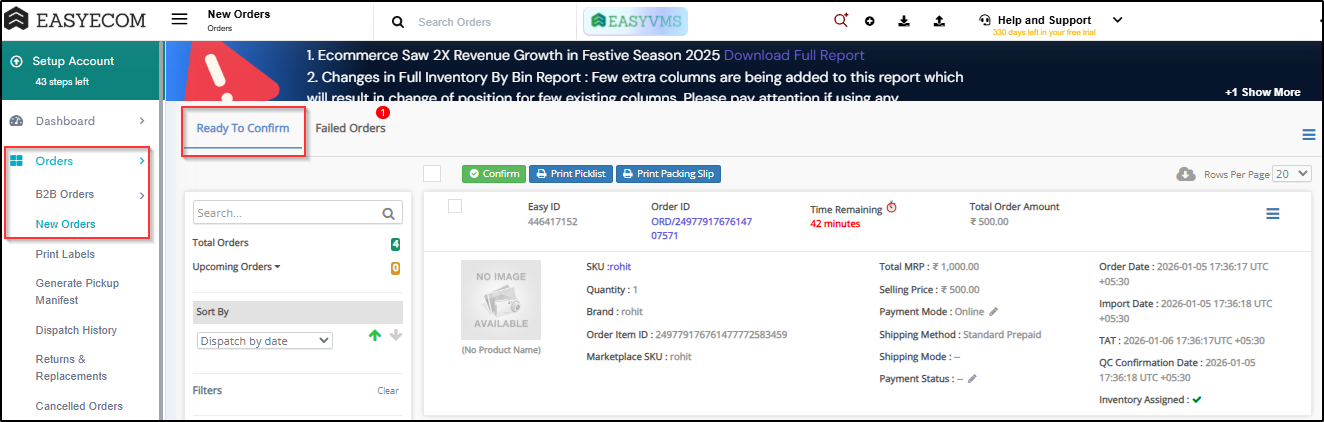Tick the select-all orders checkbox
The width and height of the screenshot is (1324, 422).
pyautogui.click(x=432, y=174)
